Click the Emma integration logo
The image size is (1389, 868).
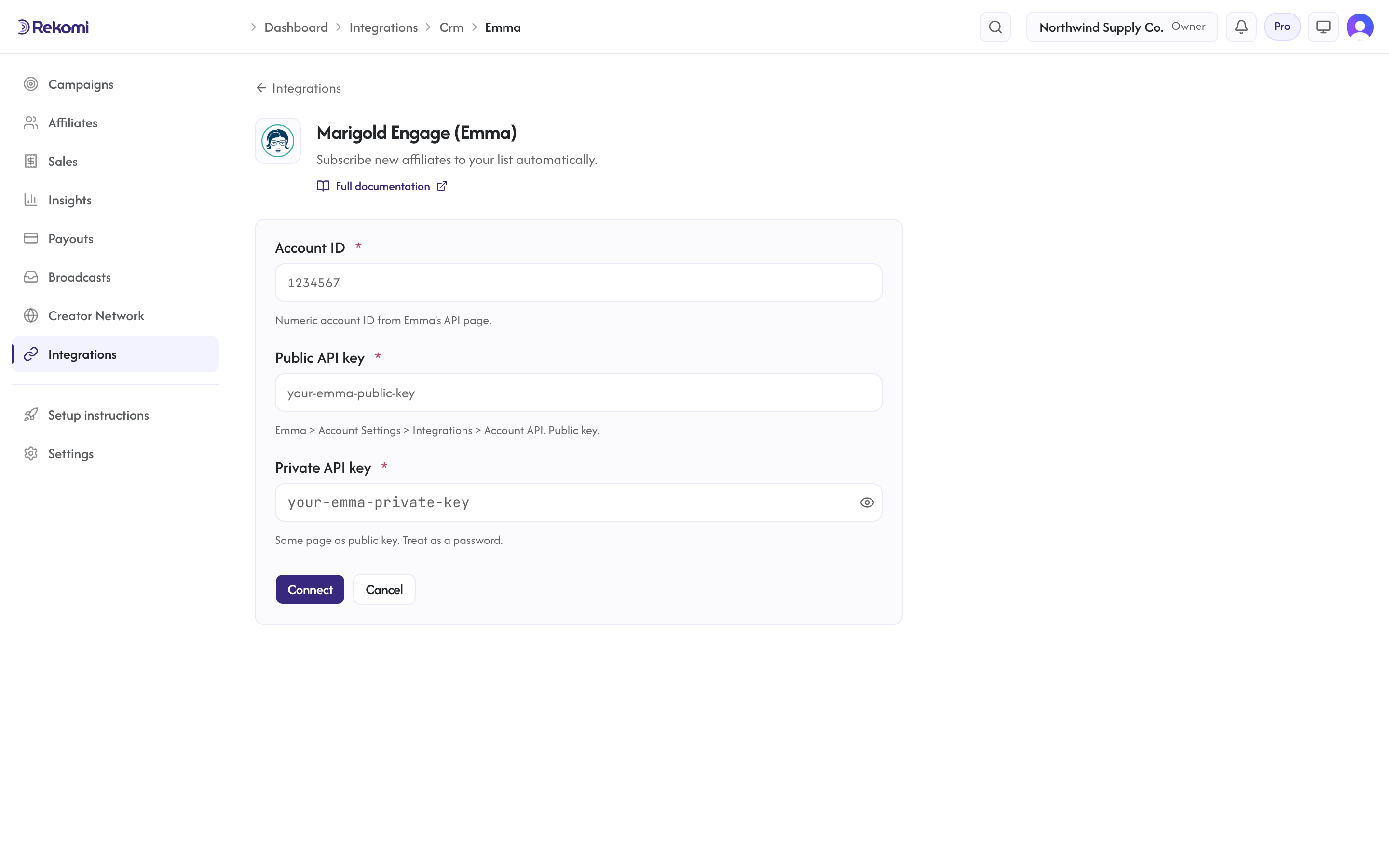(278, 141)
